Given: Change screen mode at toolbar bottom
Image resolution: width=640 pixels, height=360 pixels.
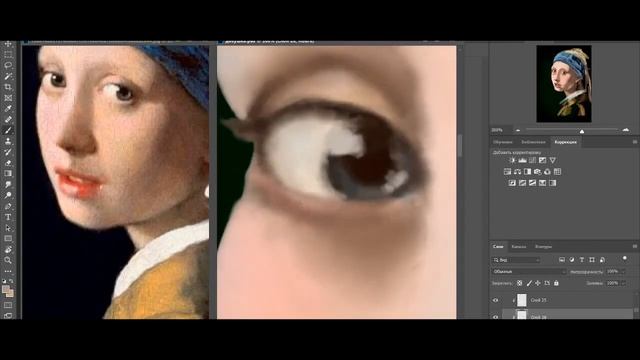Looking at the screenshot, I should [8, 315].
